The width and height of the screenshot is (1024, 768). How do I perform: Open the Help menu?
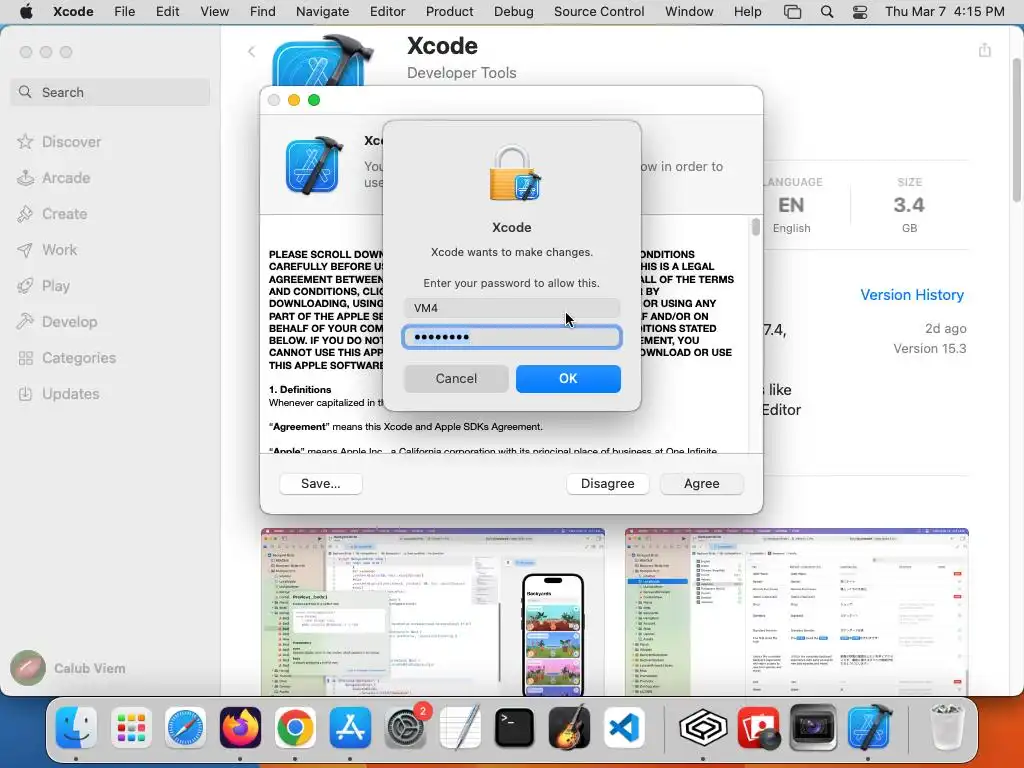(x=747, y=11)
